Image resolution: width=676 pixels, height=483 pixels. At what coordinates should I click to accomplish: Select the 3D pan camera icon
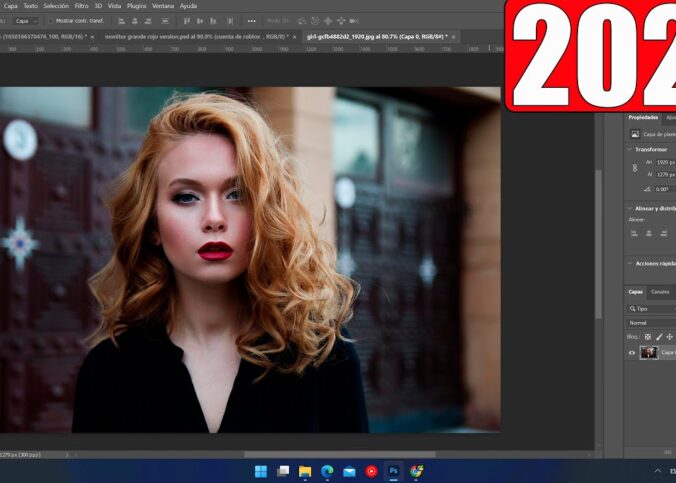[328, 21]
